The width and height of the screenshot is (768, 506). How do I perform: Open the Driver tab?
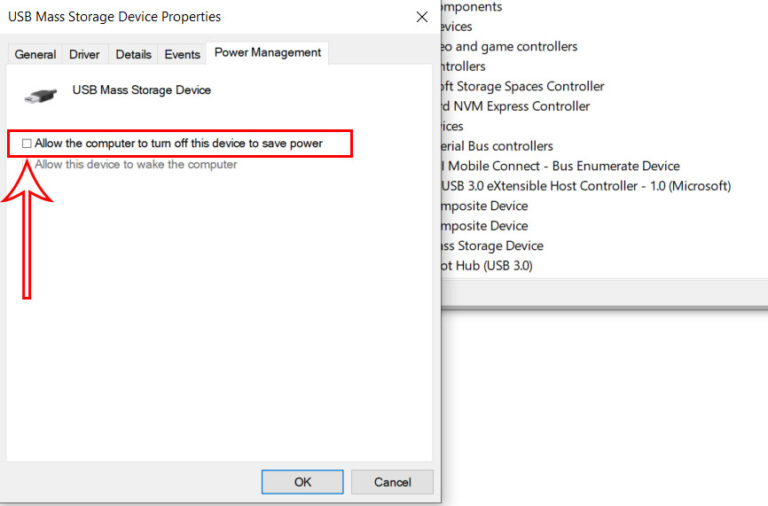(x=84, y=54)
